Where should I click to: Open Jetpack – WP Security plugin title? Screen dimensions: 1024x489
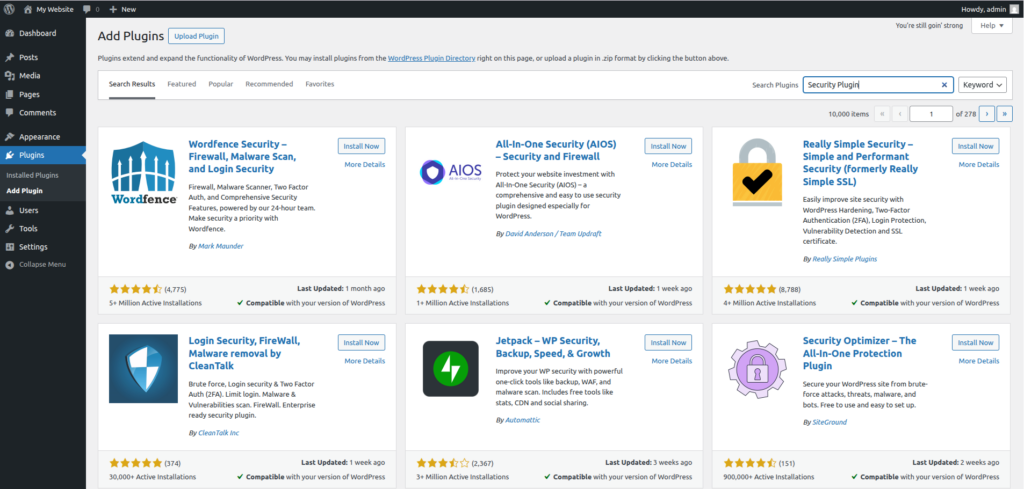point(552,347)
